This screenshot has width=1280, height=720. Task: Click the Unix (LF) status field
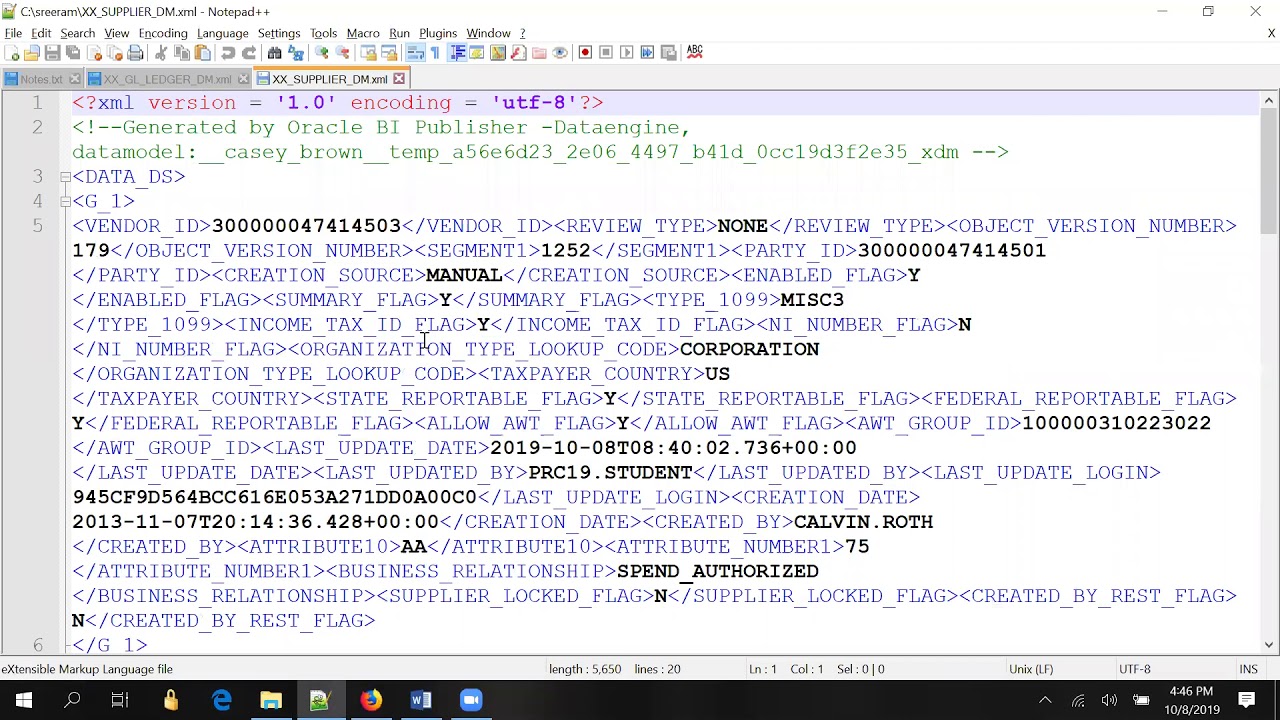(x=1031, y=669)
